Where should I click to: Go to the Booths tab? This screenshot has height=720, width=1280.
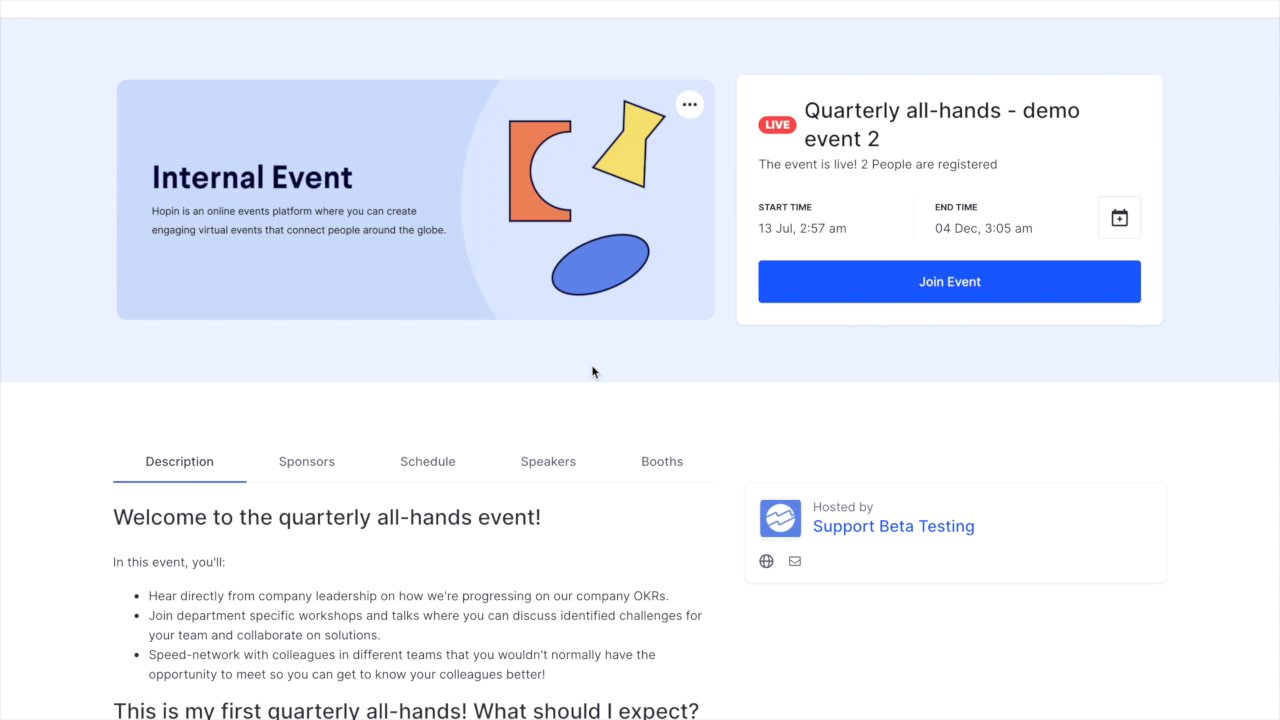click(x=662, y=462)
